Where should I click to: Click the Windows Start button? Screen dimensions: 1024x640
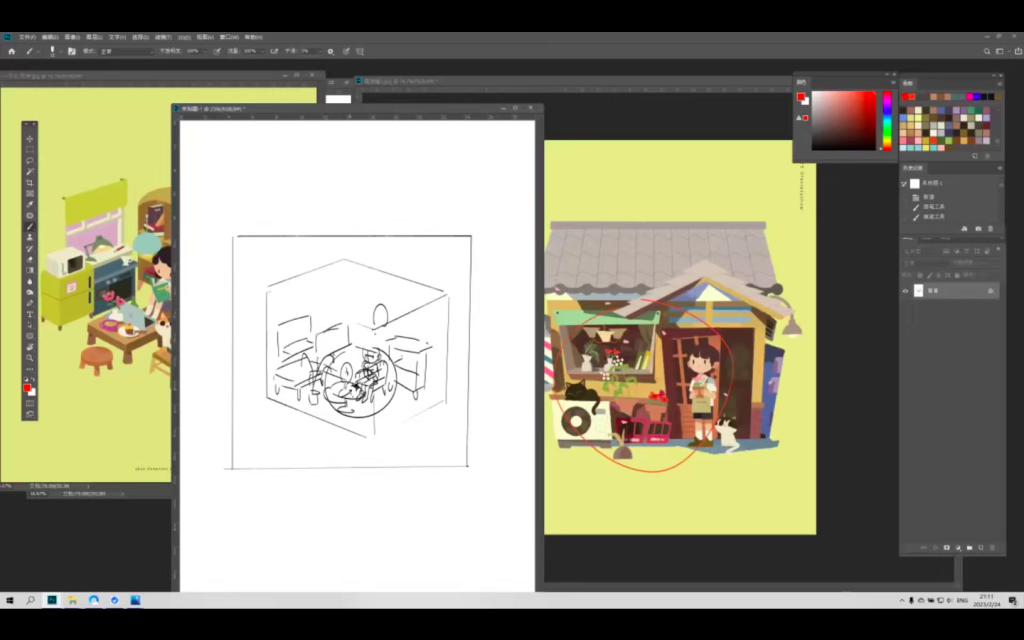[x=10, y=600]
